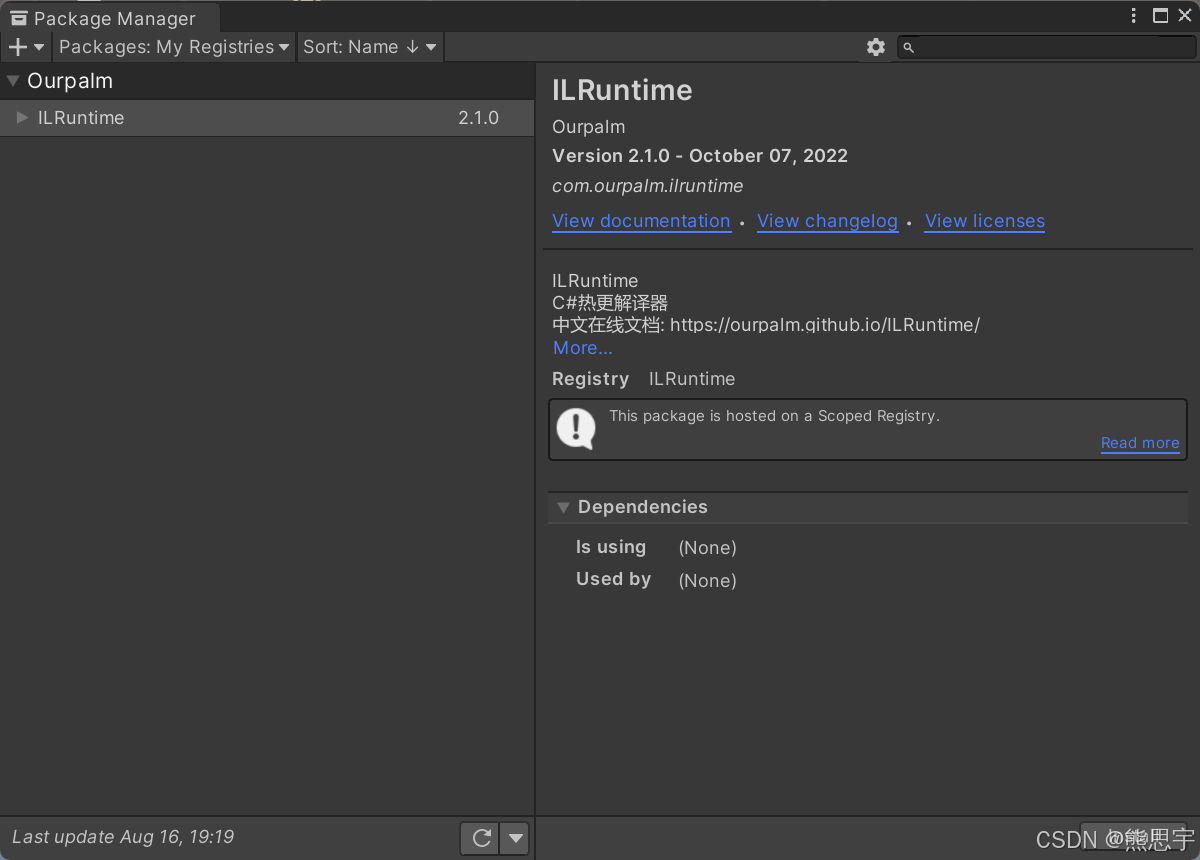Collapse the Ourpalm registry group
The width and height of the screenshot is (1200, 860).
click(x=13, y=81)
